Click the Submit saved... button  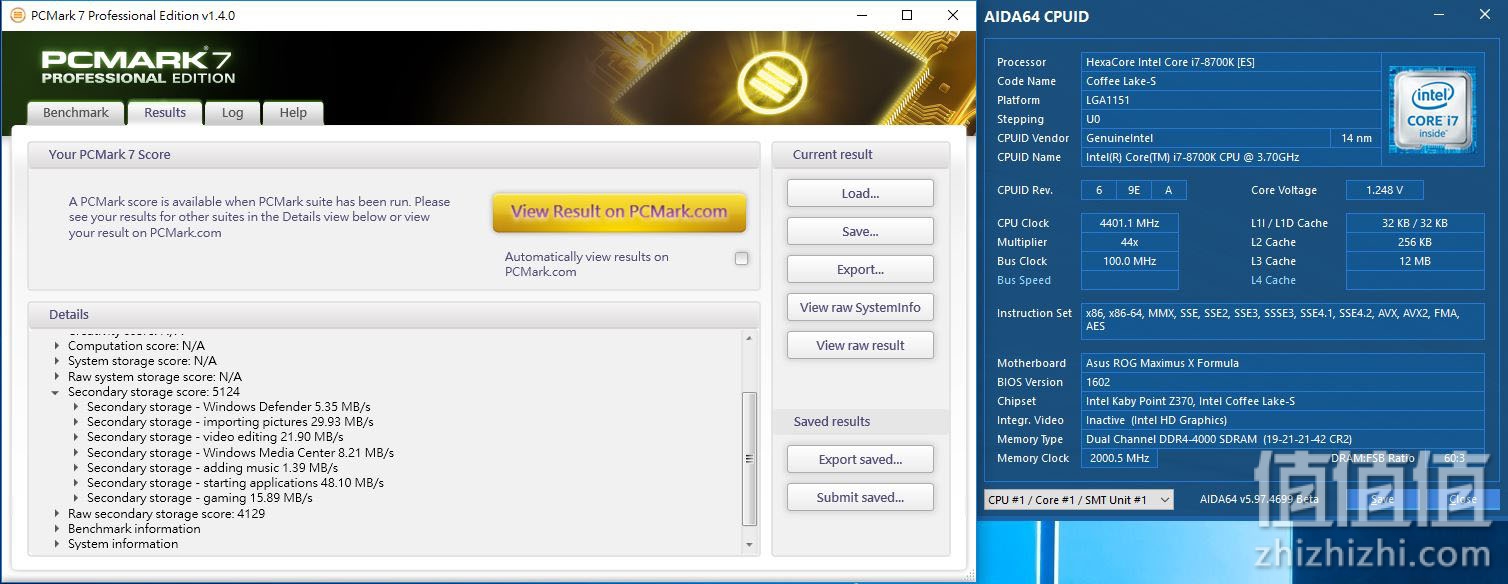click(860, 497)
